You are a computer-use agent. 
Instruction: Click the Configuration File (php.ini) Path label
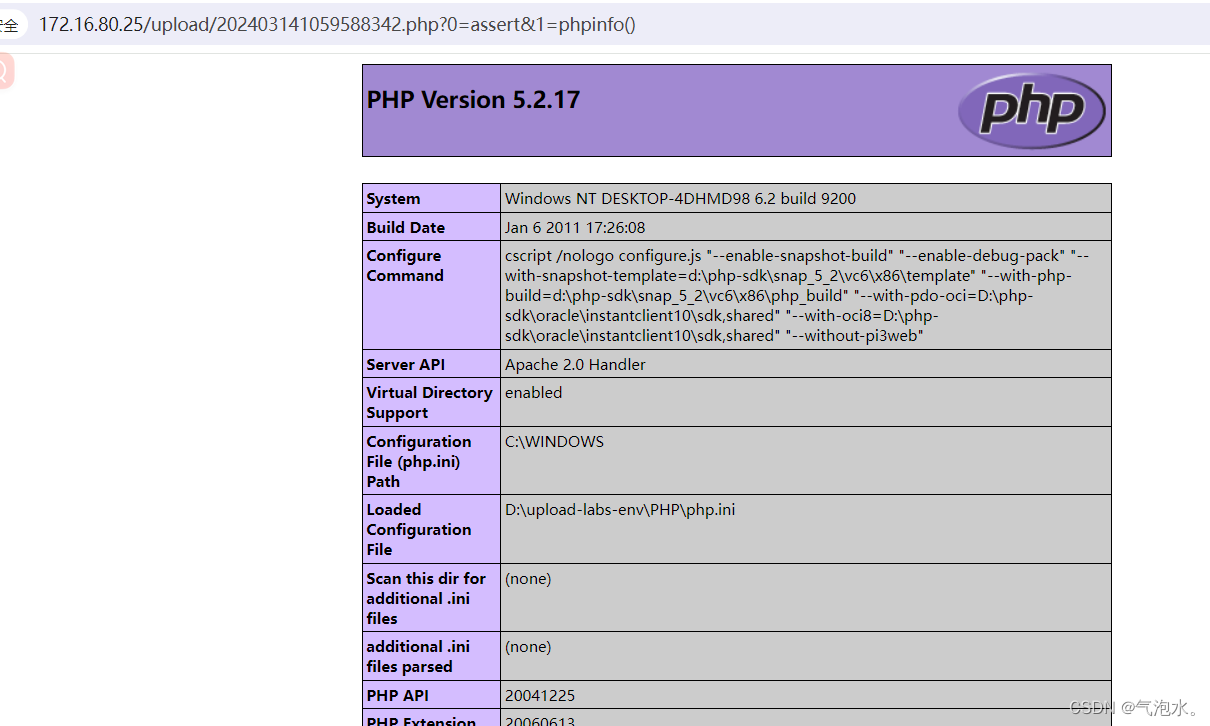coord(418,461)
